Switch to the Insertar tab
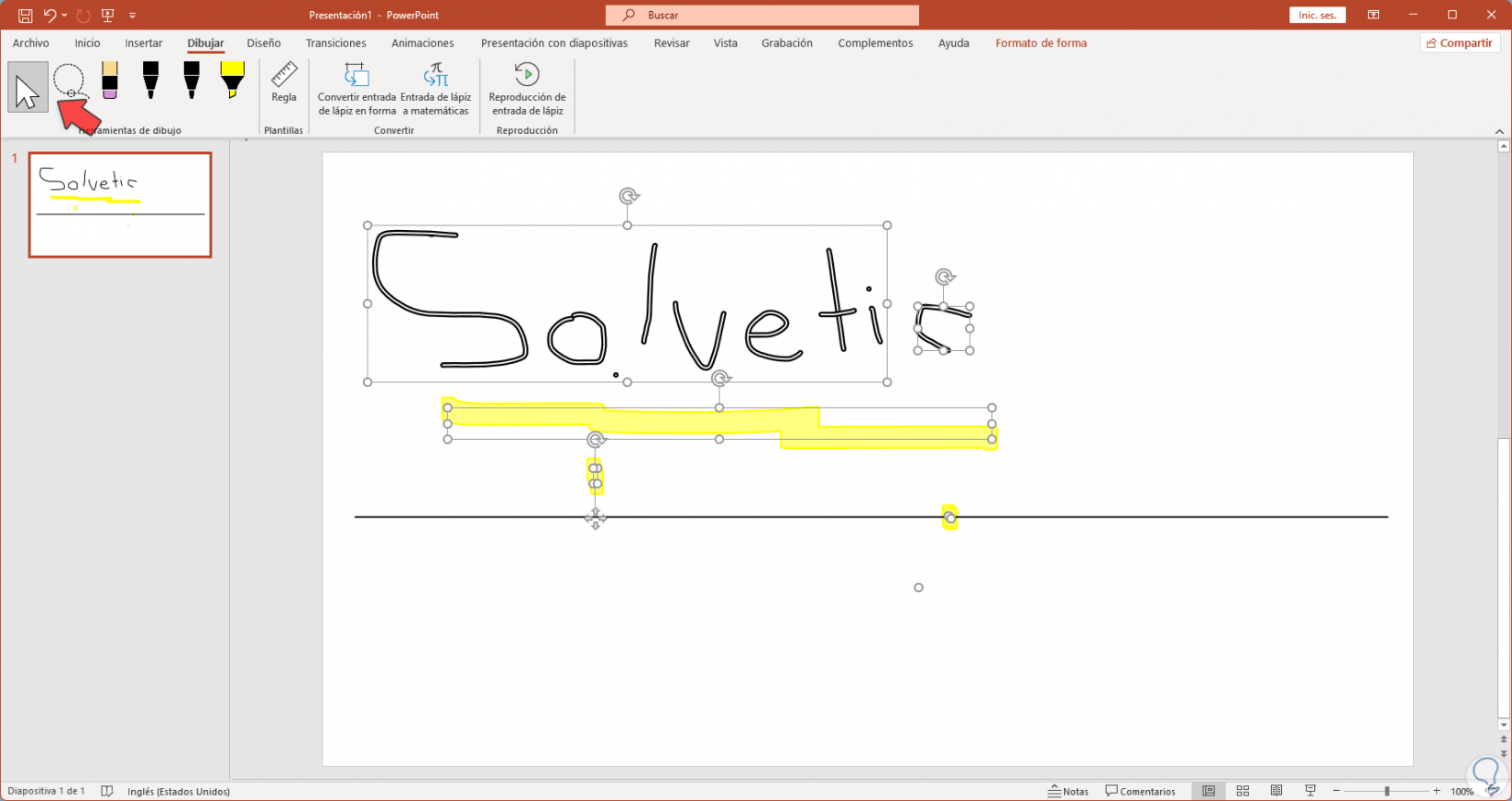This screenshot has height=801, width=1512. pyautogui.click(x=144, y=43)
